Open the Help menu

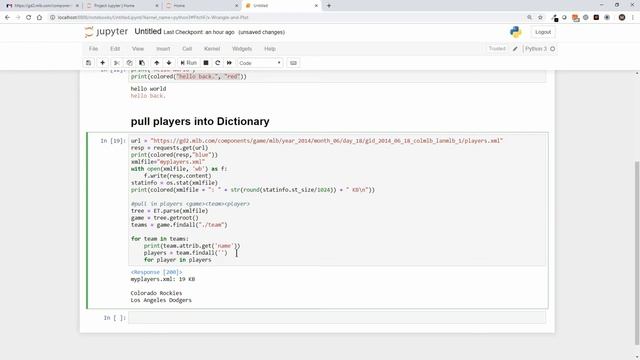tap(270, 49)
